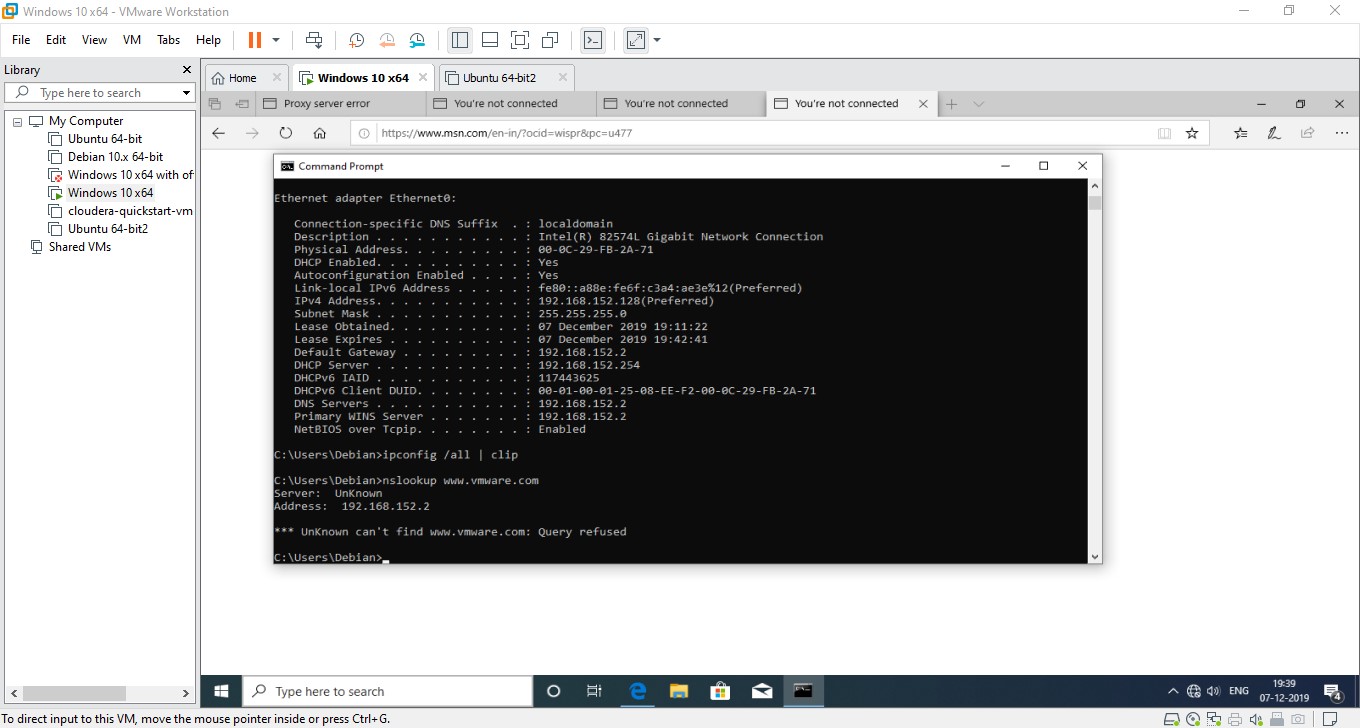
Task: Go to the Edge home page
Action: [x=320, y=133]
